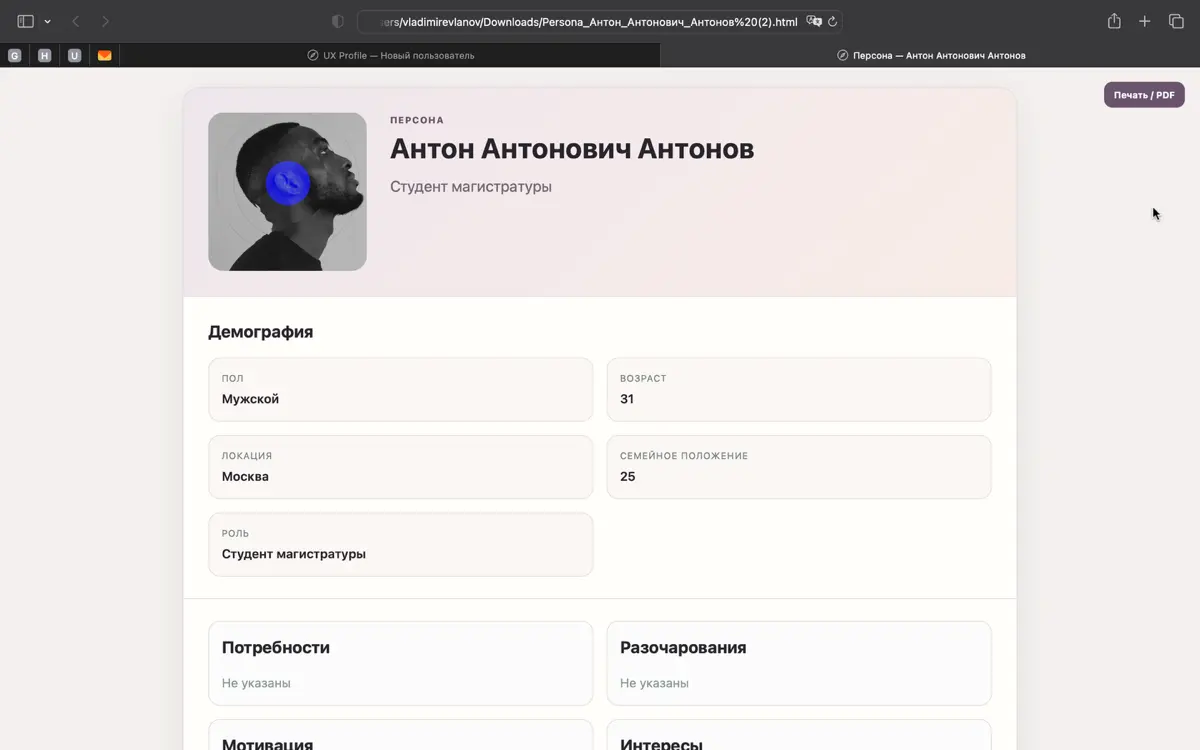Click the Разочарования card heading
1200x750 pixels.
click(683, 648)
